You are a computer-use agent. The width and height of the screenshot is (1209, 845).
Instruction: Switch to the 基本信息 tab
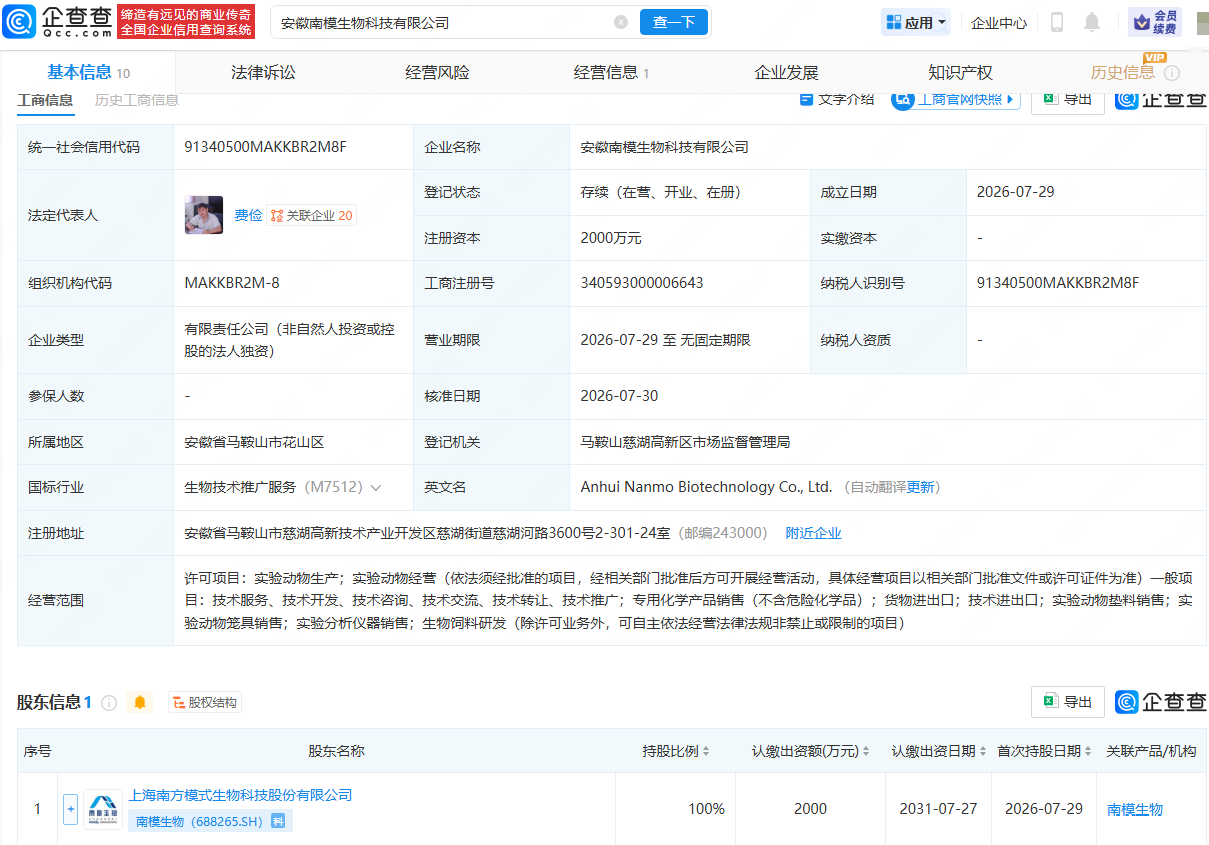coord(88,72)
